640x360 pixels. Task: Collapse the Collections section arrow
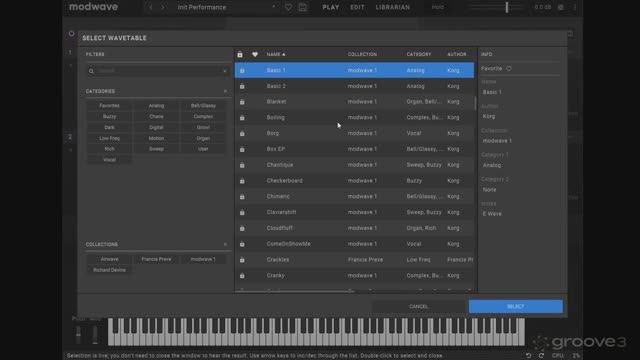click(225, 244)
